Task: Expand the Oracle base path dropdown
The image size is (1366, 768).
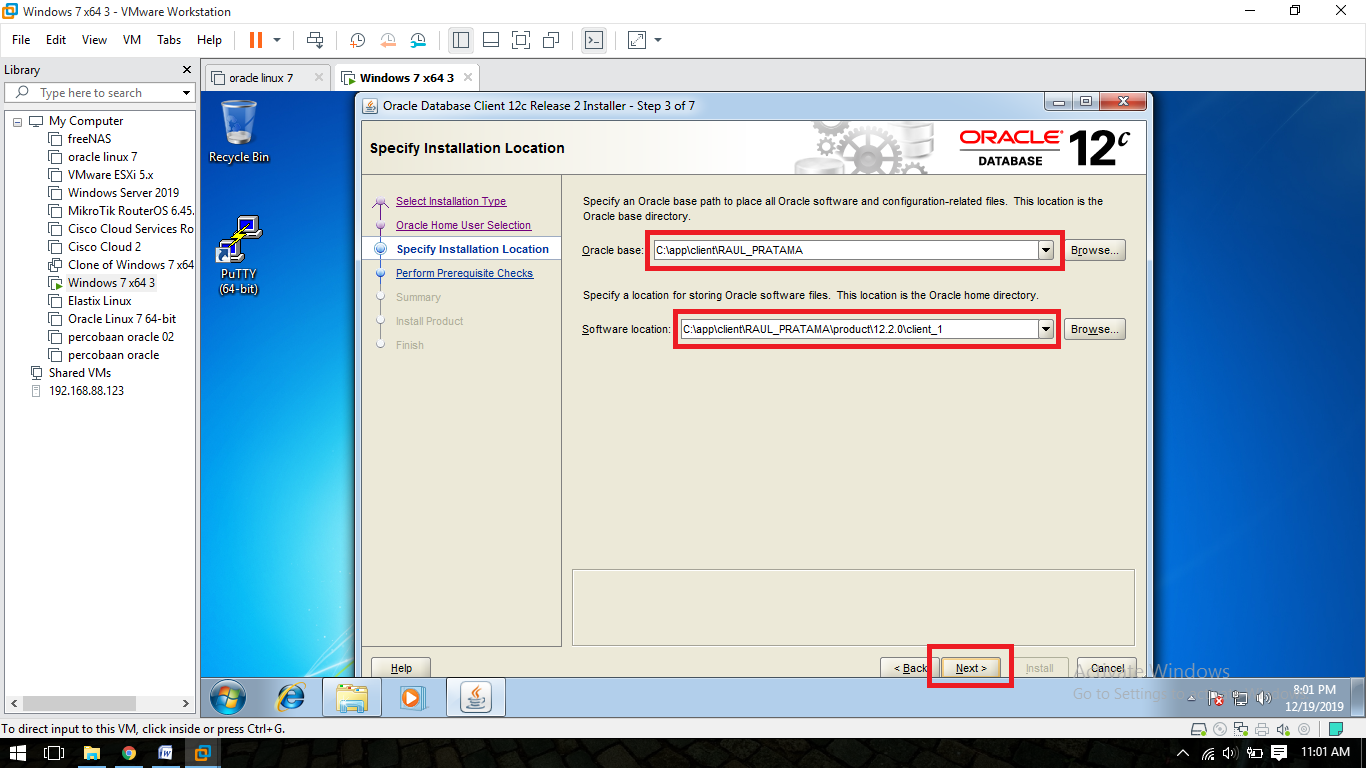Action: tap(1046, 250)
